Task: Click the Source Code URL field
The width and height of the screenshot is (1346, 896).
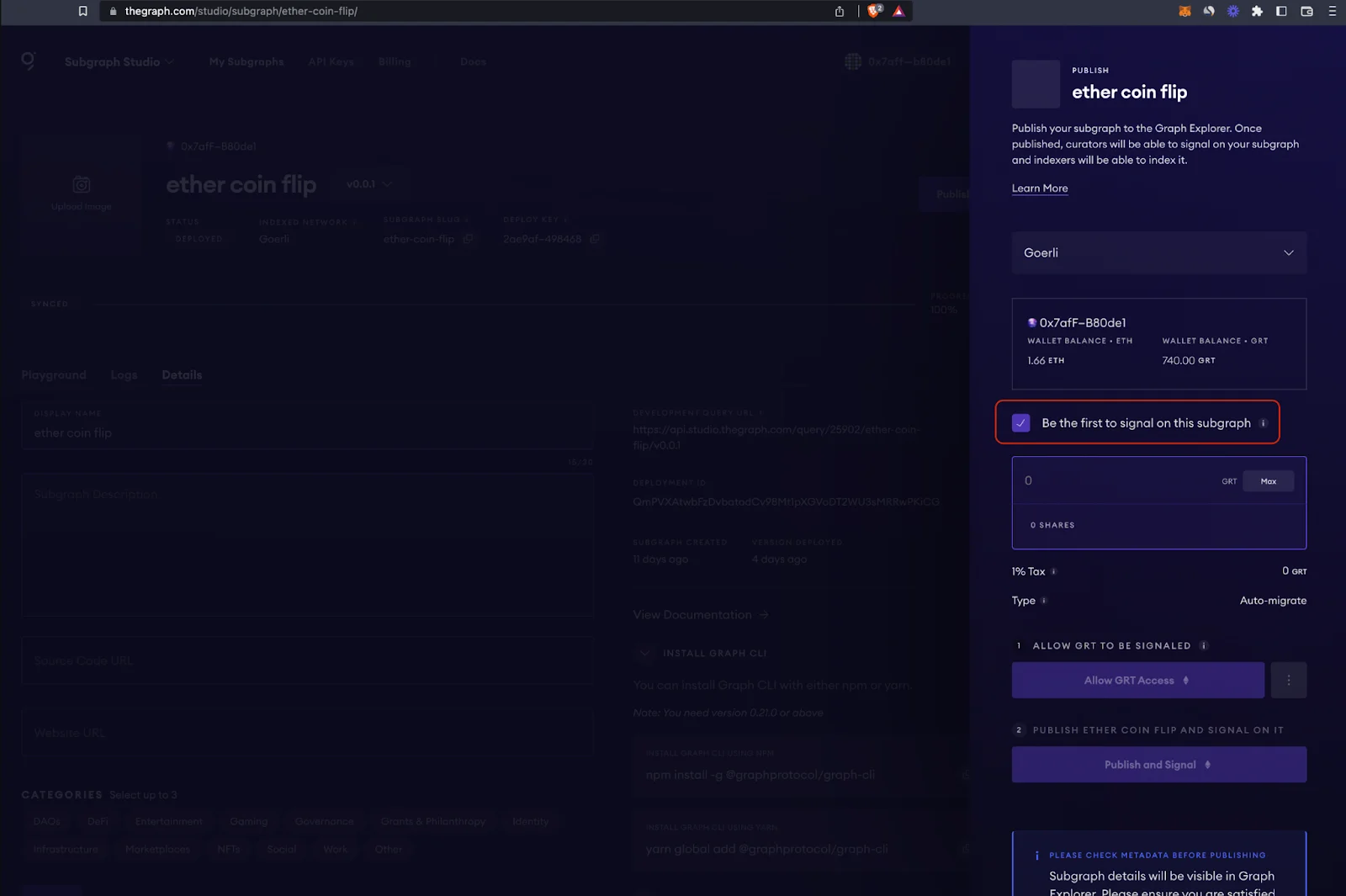Action: click(x=307, y=660)
